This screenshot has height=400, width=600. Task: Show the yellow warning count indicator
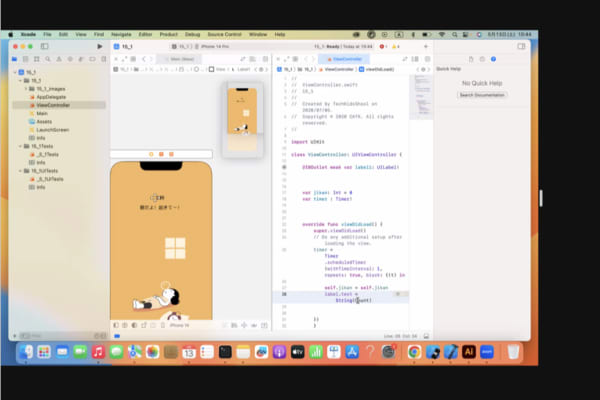click(395, 46)
